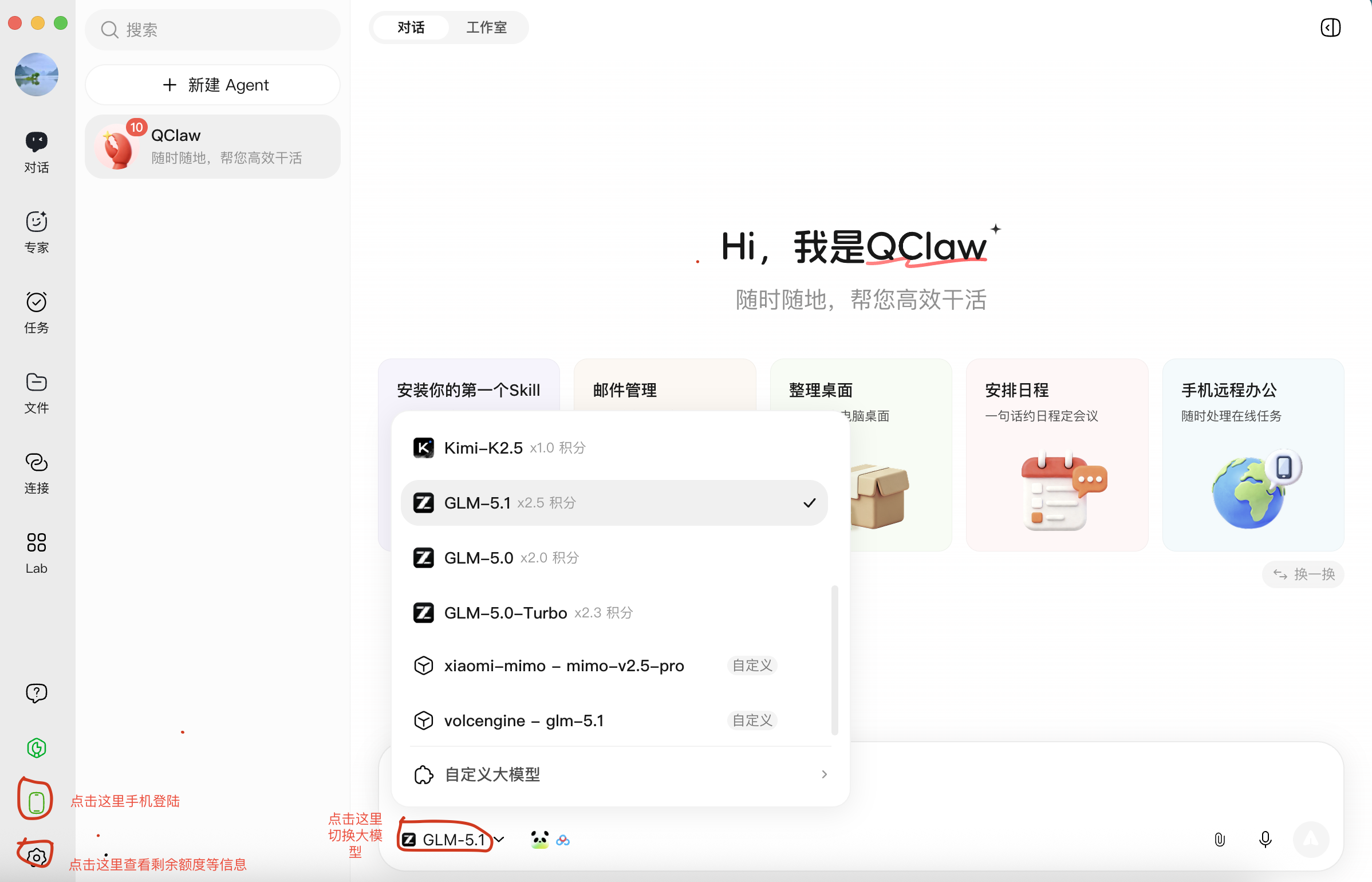Open the 专家 experts section
Image resolution: width=1372 pixels, height=882 pixels.
[x=37, y=233]
